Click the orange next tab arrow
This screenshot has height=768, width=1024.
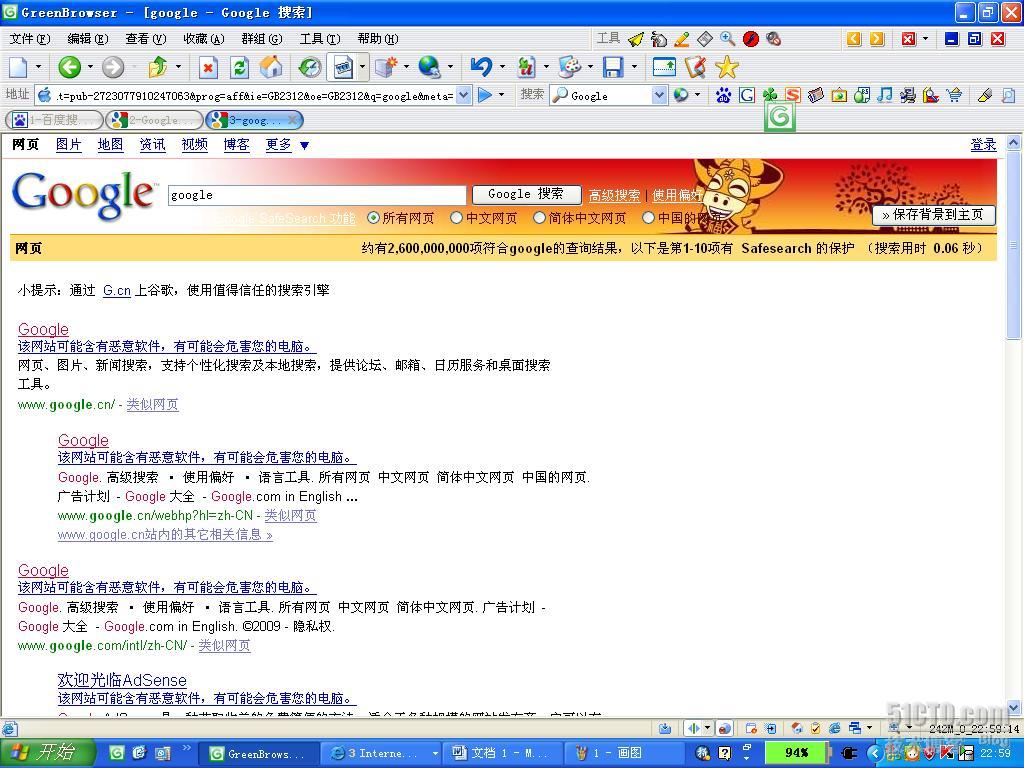click(x=877, y=39)
